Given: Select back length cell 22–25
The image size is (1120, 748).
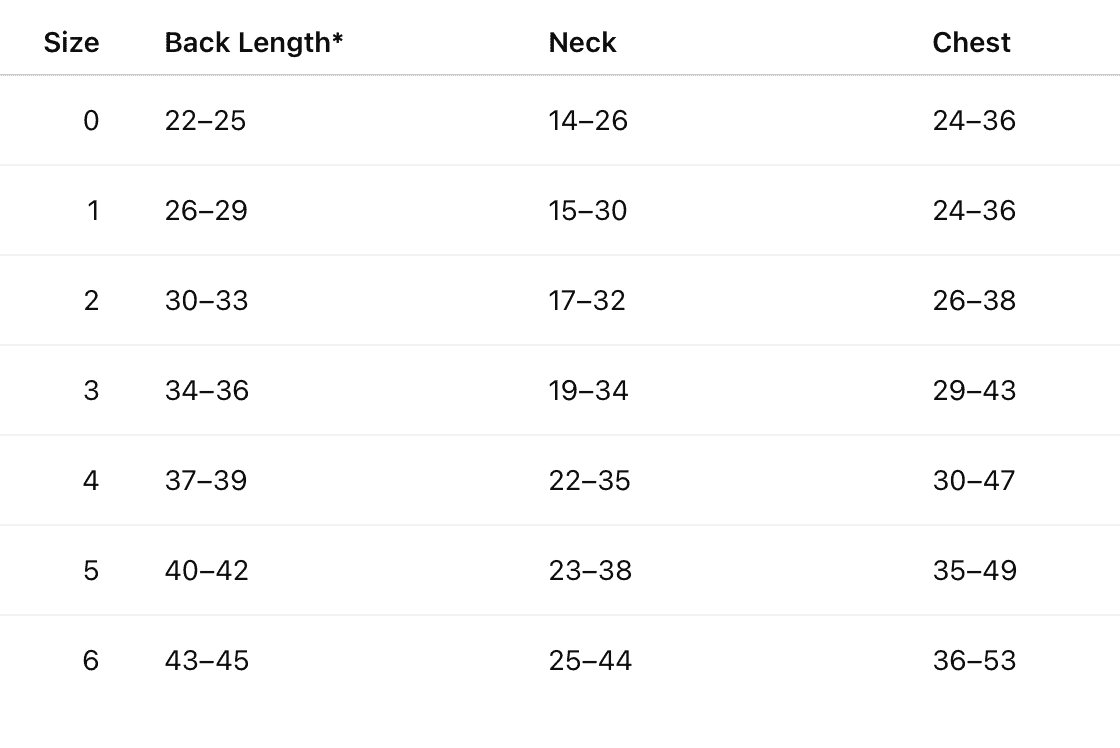Looking at the screenshot, I should coord(205,121).
